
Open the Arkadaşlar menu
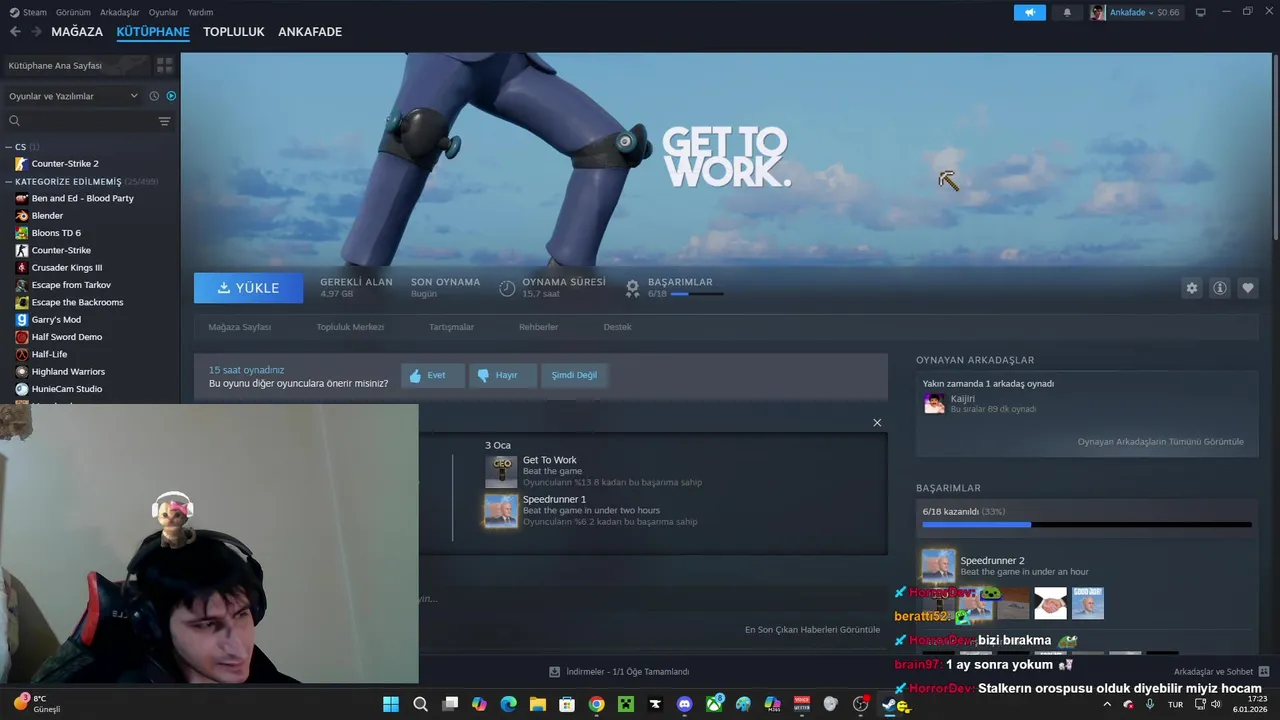click(120, 12)
